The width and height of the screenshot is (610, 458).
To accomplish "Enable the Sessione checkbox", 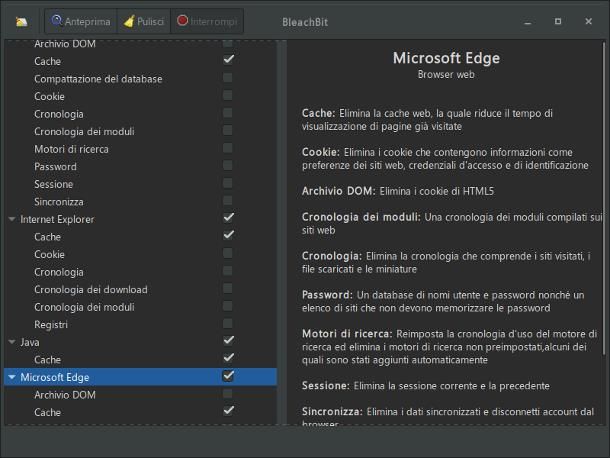I will click(x=228, y=183).
